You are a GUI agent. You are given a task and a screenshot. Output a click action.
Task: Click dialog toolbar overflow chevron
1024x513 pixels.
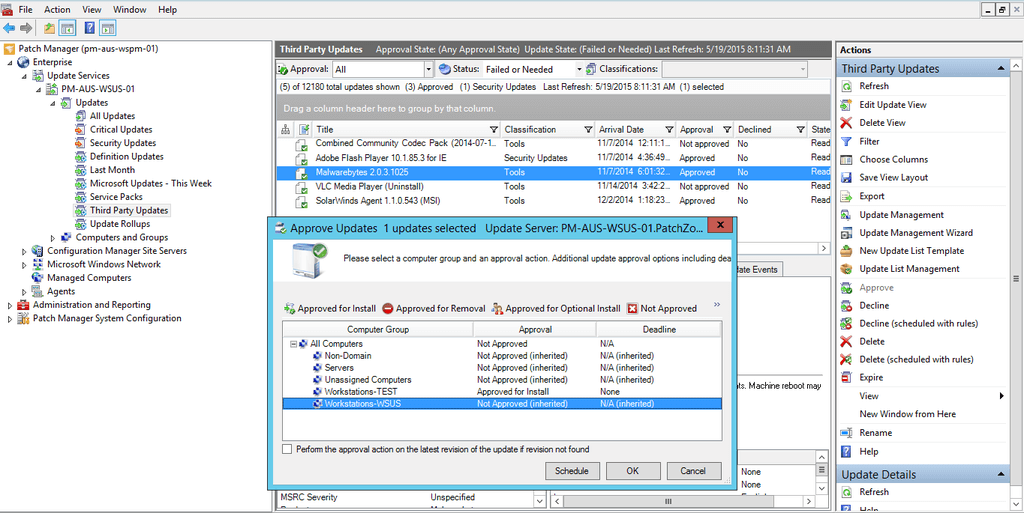(x=716, y=305)
